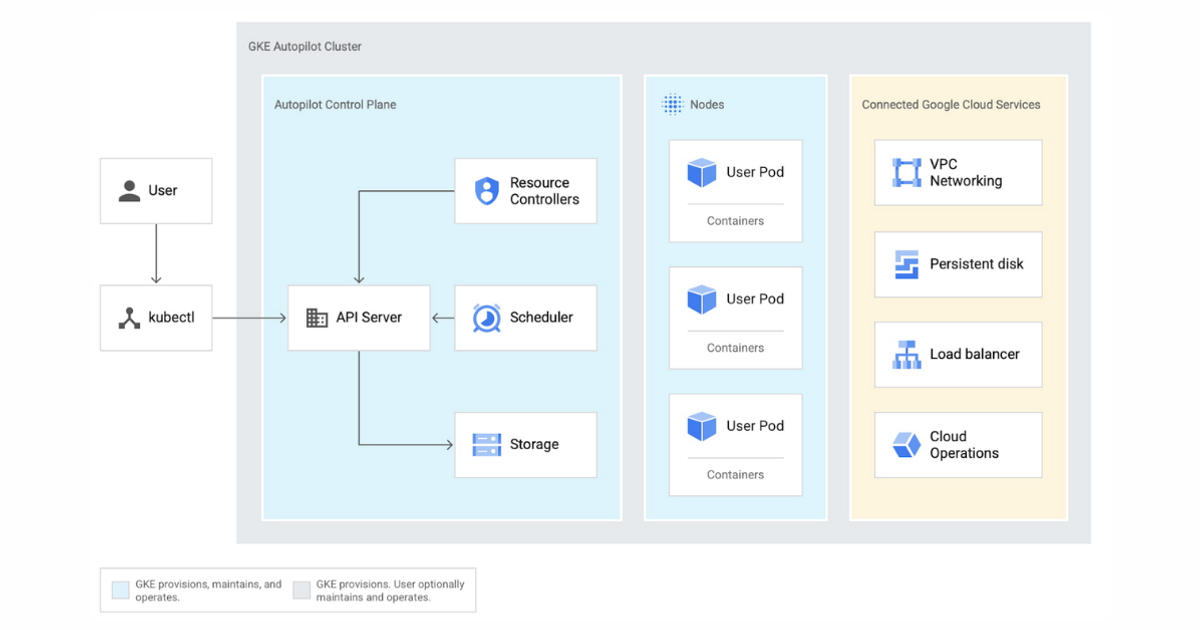This screenshot has height=630, width=1200.
Task: Select the Scheduler clock icon
Action: coord(487,317)
